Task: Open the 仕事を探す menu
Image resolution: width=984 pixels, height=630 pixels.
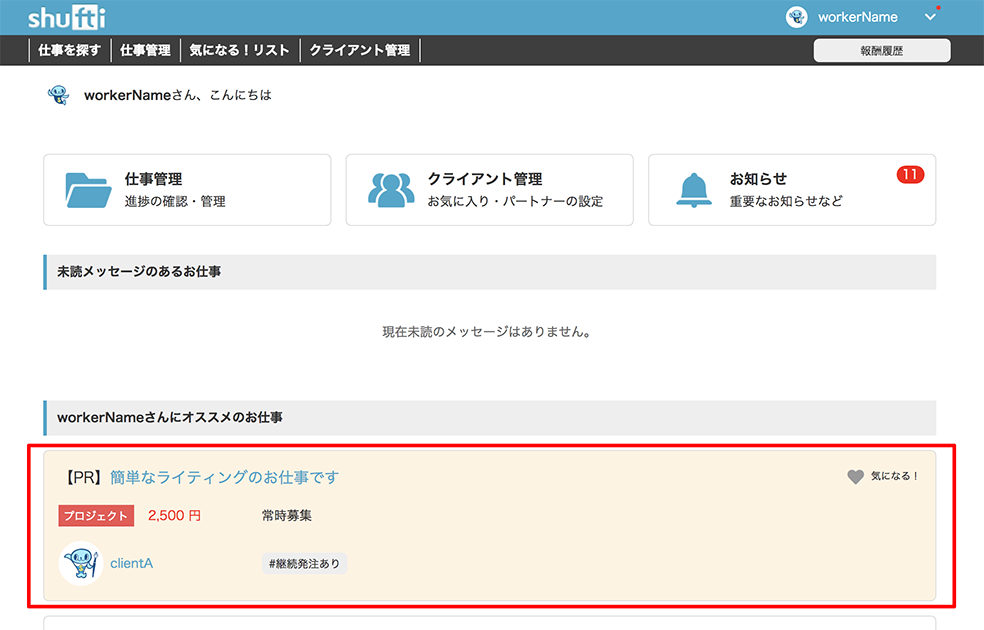Action: (x=70, y=50)
